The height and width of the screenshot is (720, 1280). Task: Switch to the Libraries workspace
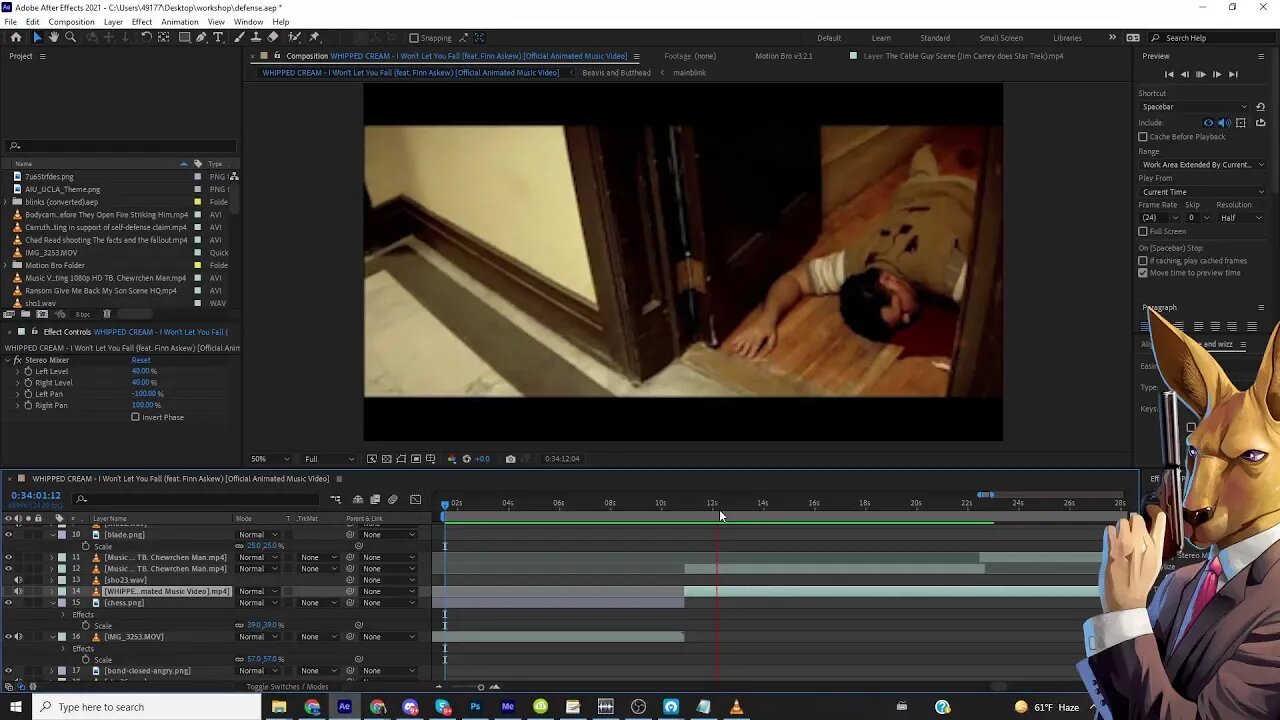pos(1067,38)
